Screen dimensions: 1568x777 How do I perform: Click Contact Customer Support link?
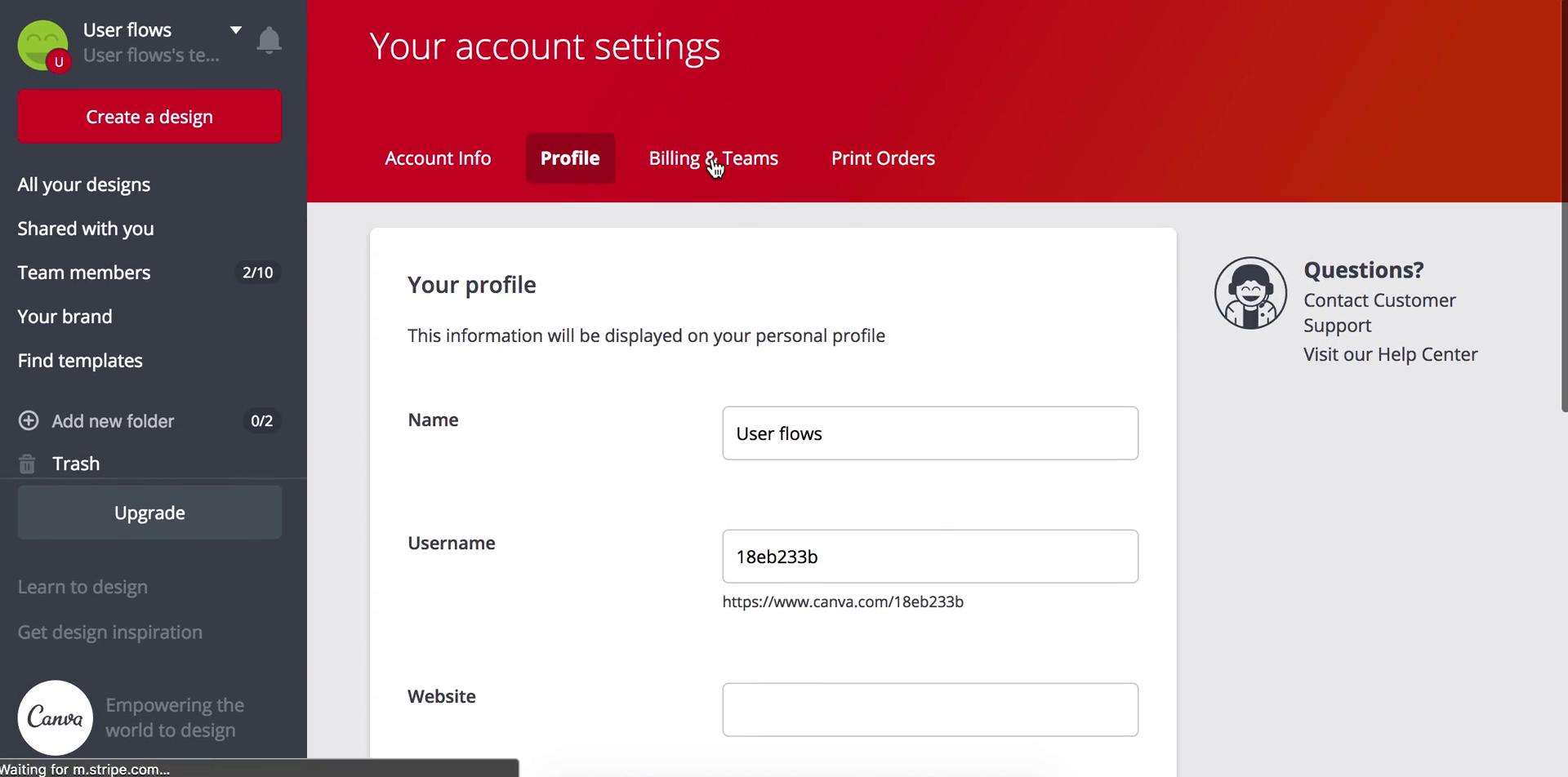click(x=1379, y=313)
